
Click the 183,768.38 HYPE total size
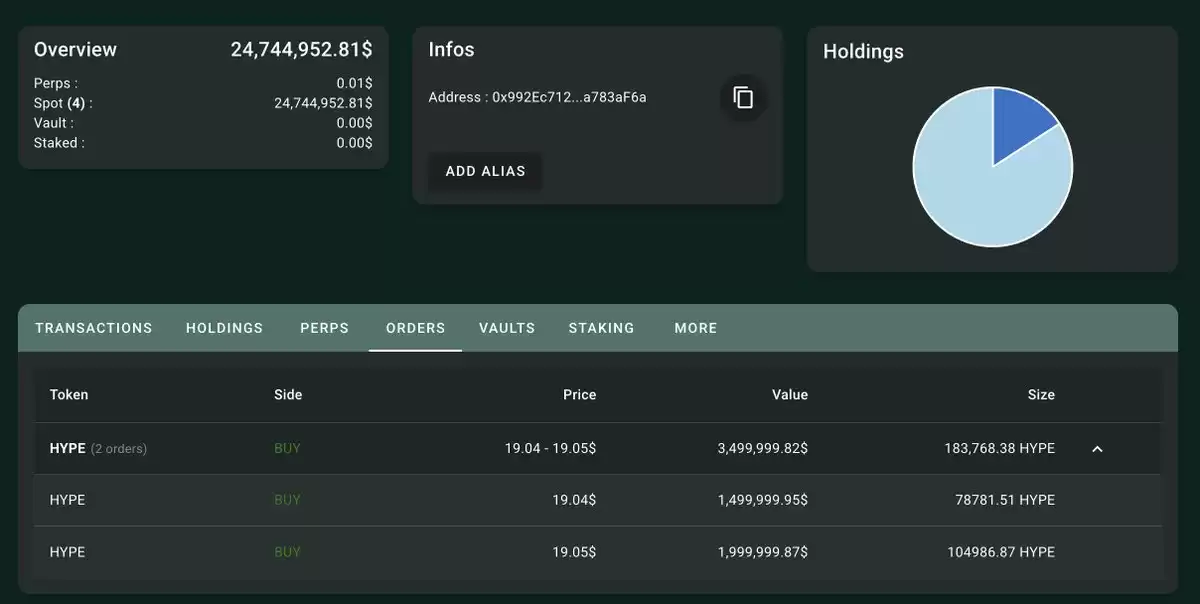coord(999,449)
